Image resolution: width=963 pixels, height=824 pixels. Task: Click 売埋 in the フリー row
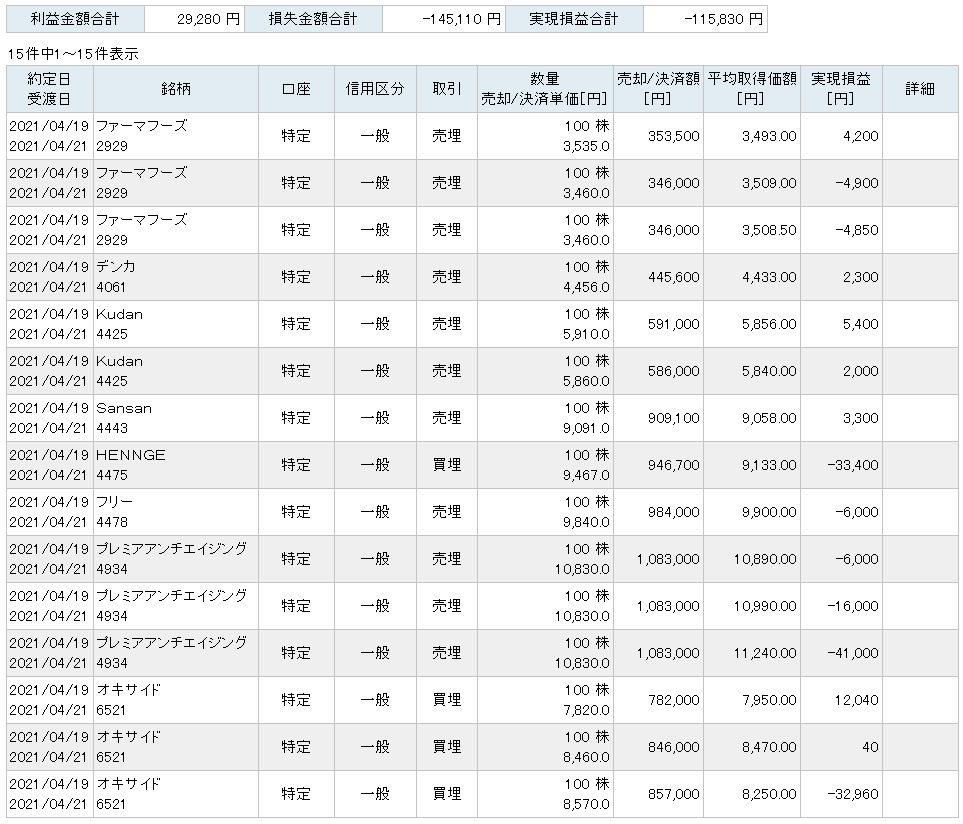pos(446,512)
